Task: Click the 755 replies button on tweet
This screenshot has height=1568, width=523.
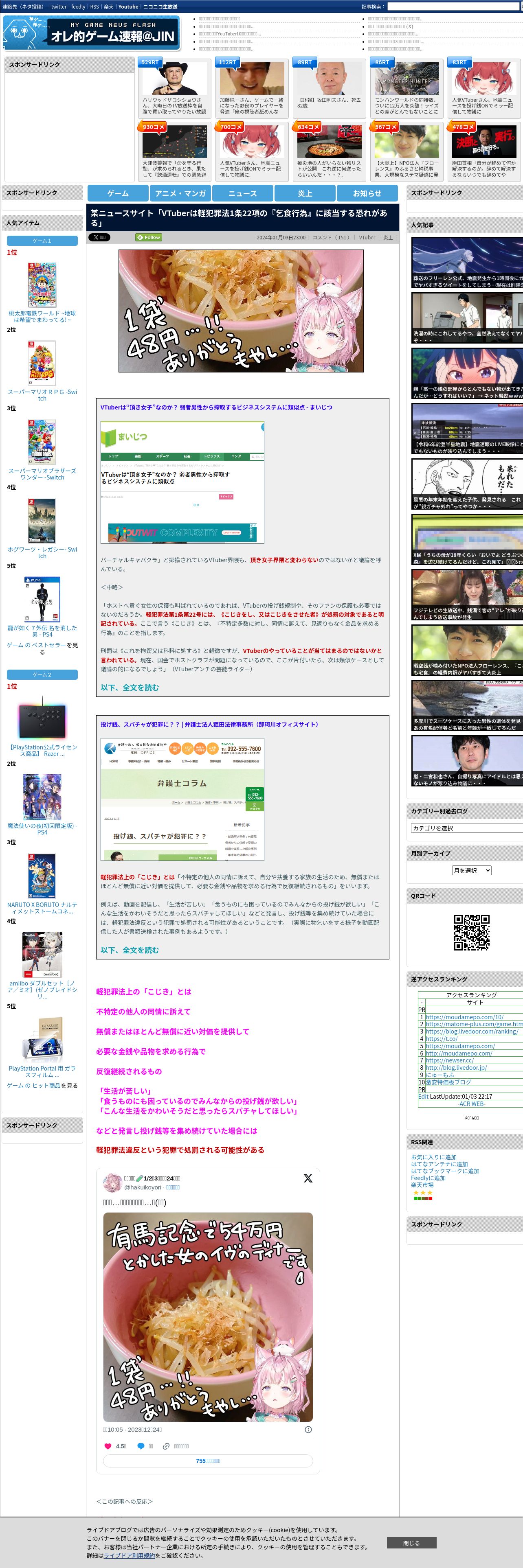Action: point(208,1460)
